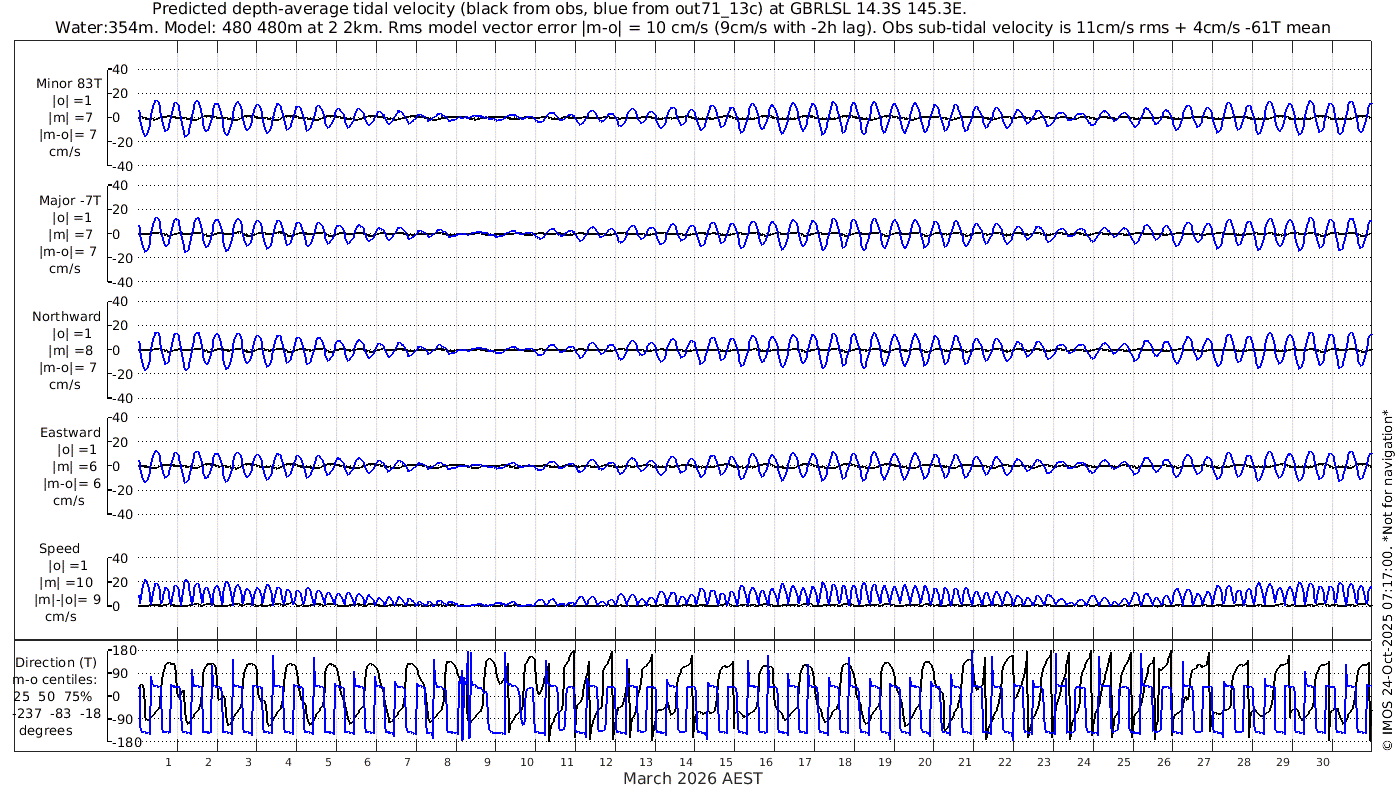Click date-axis tick label "15"
This screenshot has width=1400, height=800.
(x=726, y=762)
